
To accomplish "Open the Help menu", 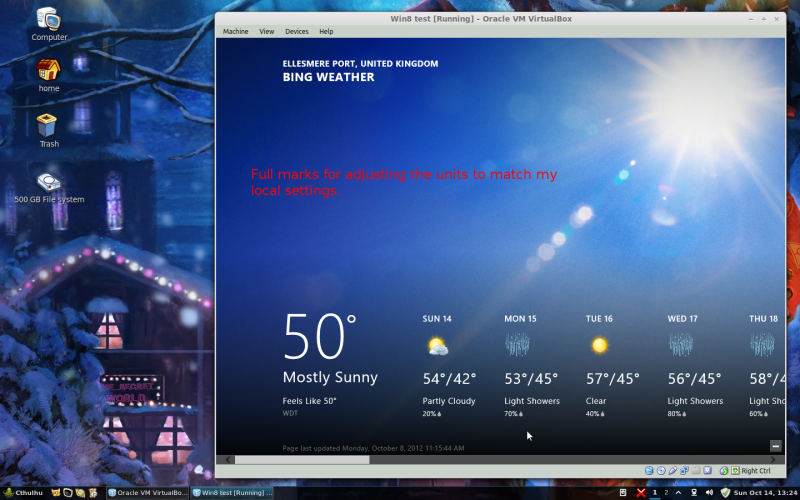I will [326, 31].
